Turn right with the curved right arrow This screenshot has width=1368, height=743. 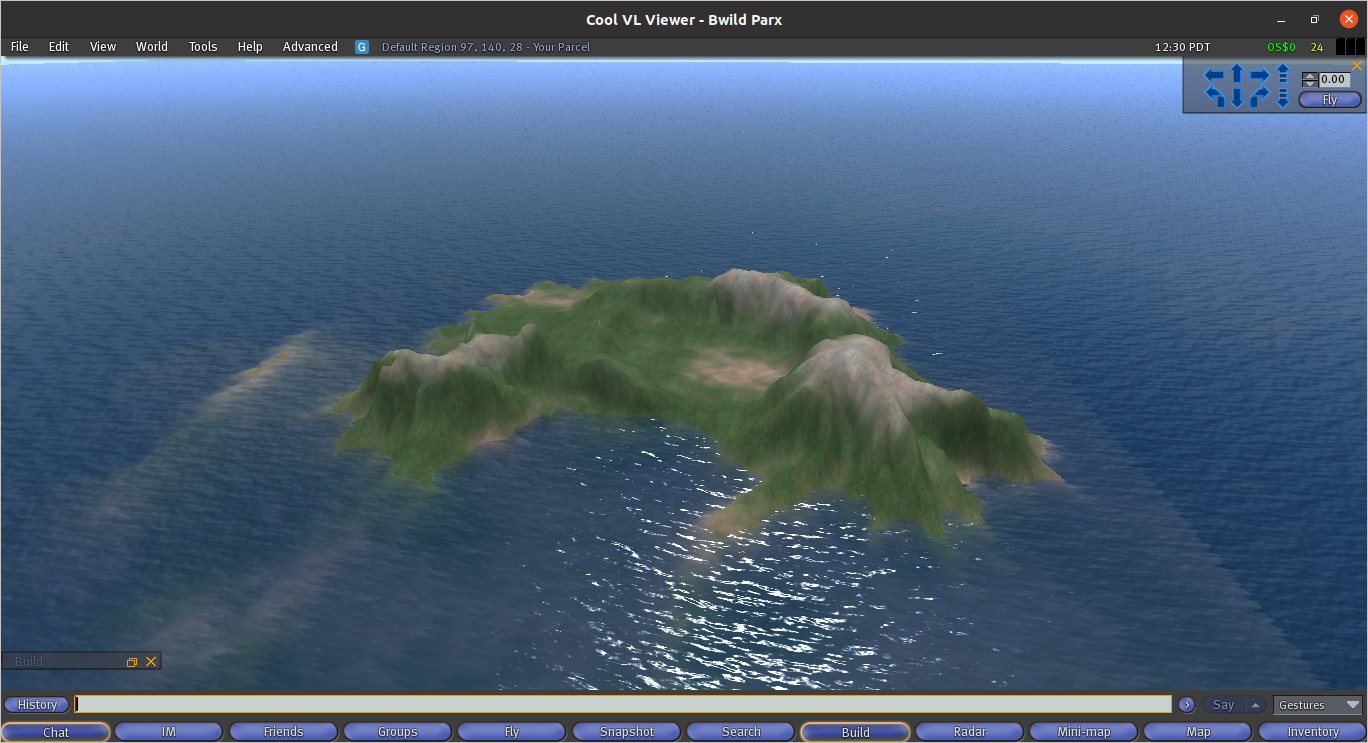click(x=1259, y=96)
